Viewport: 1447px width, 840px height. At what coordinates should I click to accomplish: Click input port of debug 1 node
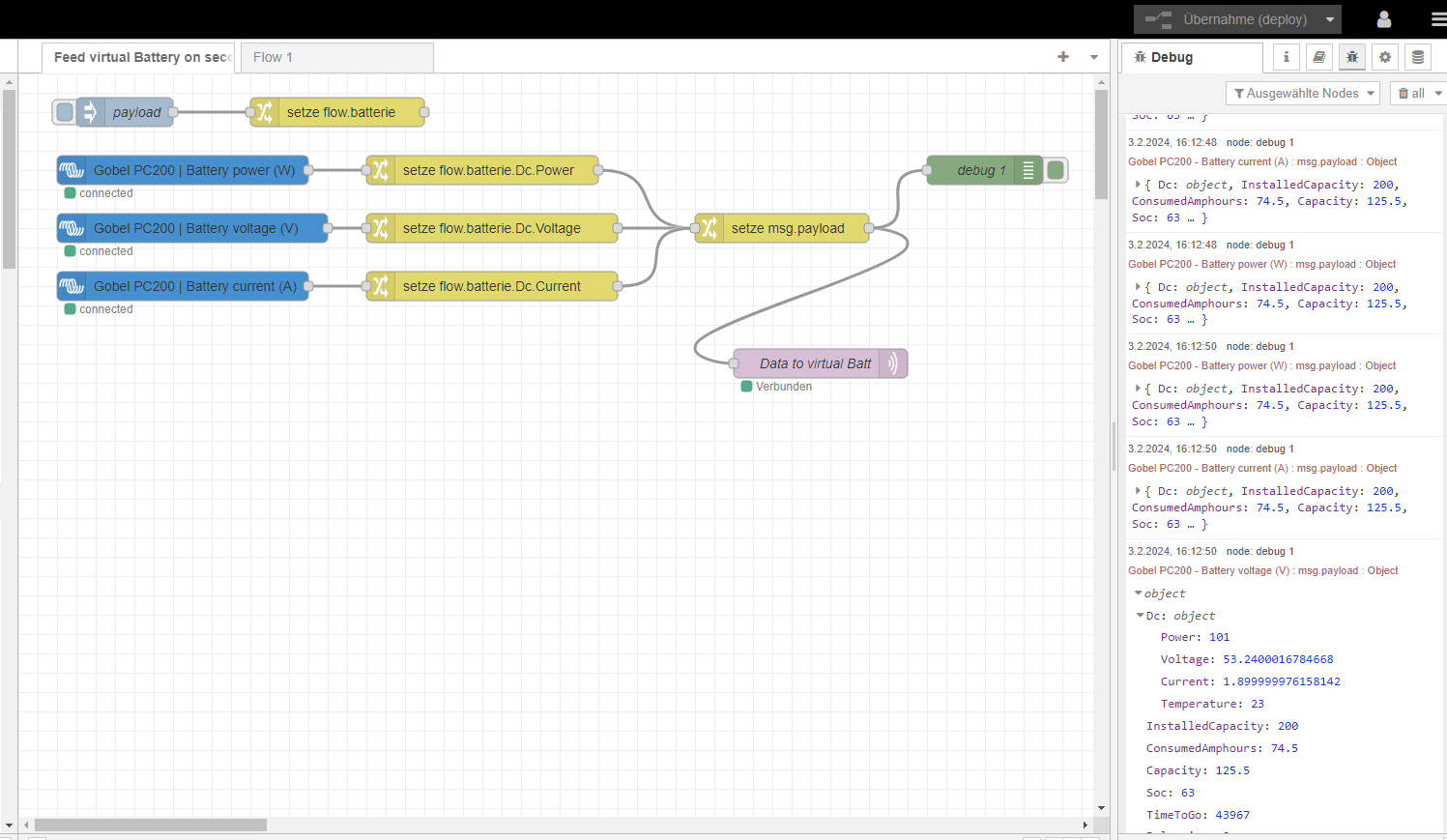pos(927,170)
